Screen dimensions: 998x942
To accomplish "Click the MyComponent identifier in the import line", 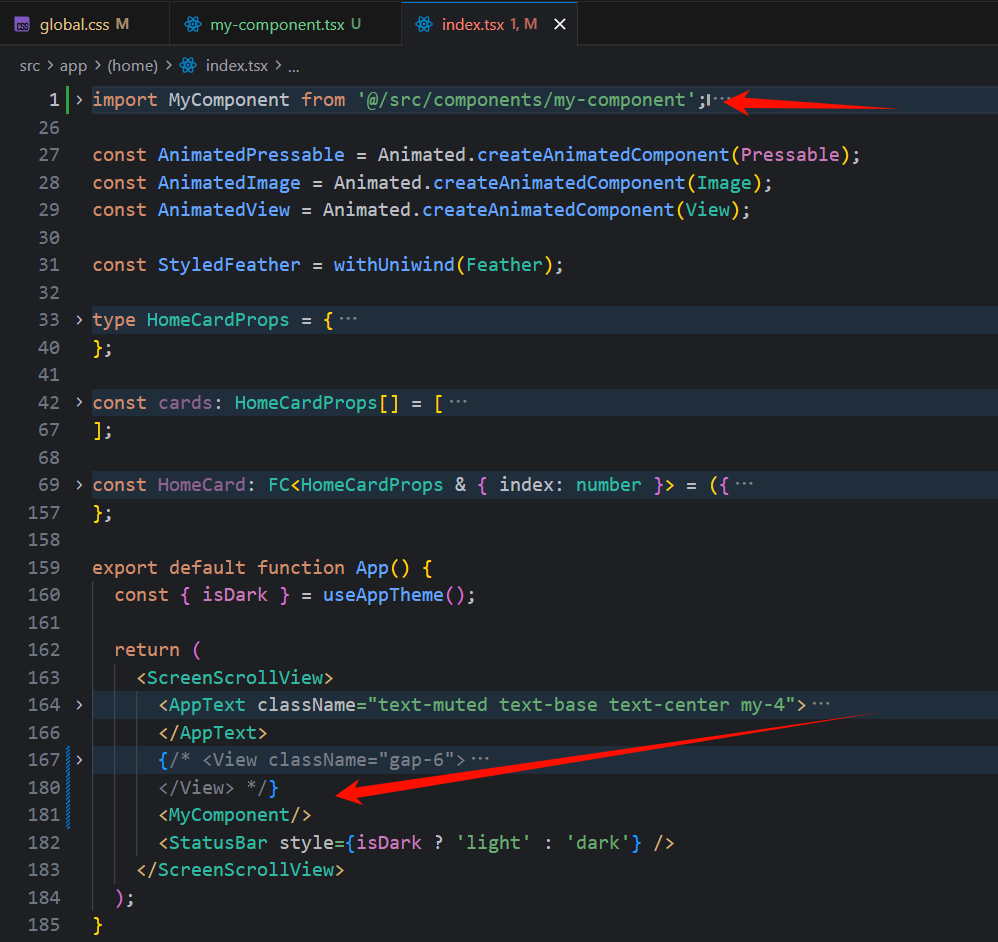I will 228,100.
